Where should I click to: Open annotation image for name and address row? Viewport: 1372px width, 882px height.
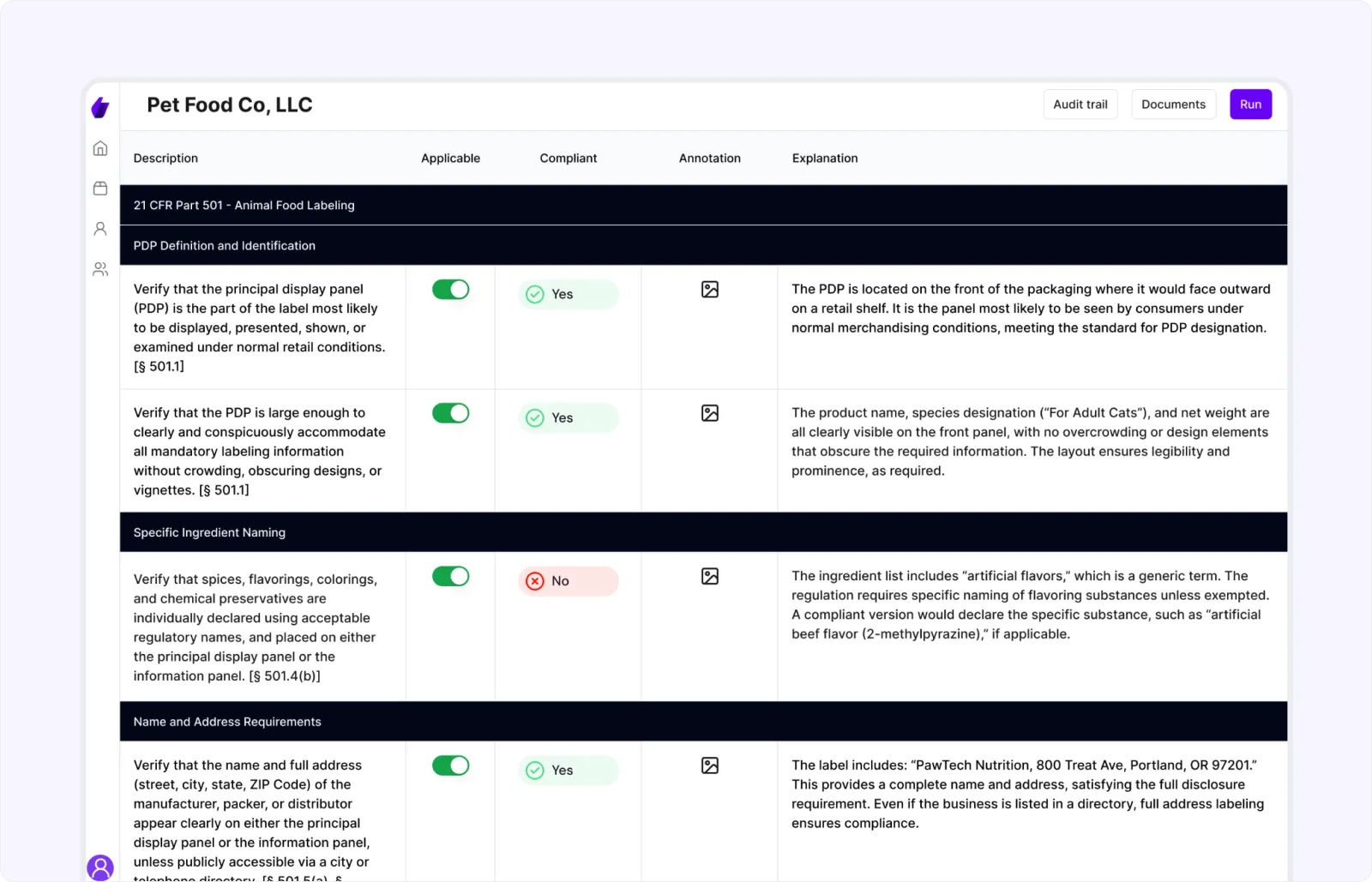[x=710, y=765]
